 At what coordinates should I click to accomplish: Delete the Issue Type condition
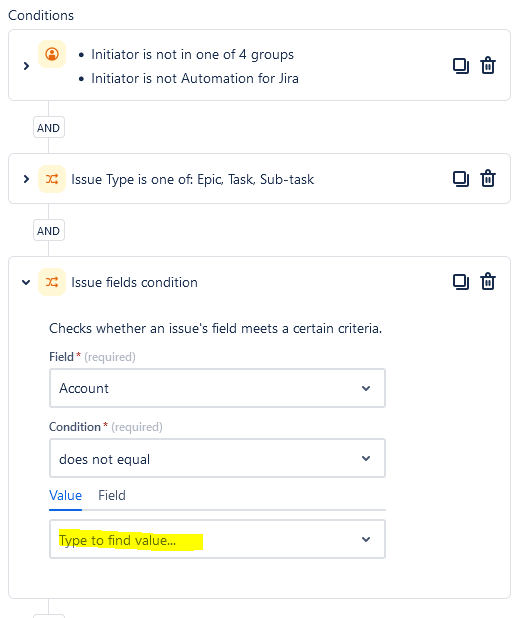488,178
